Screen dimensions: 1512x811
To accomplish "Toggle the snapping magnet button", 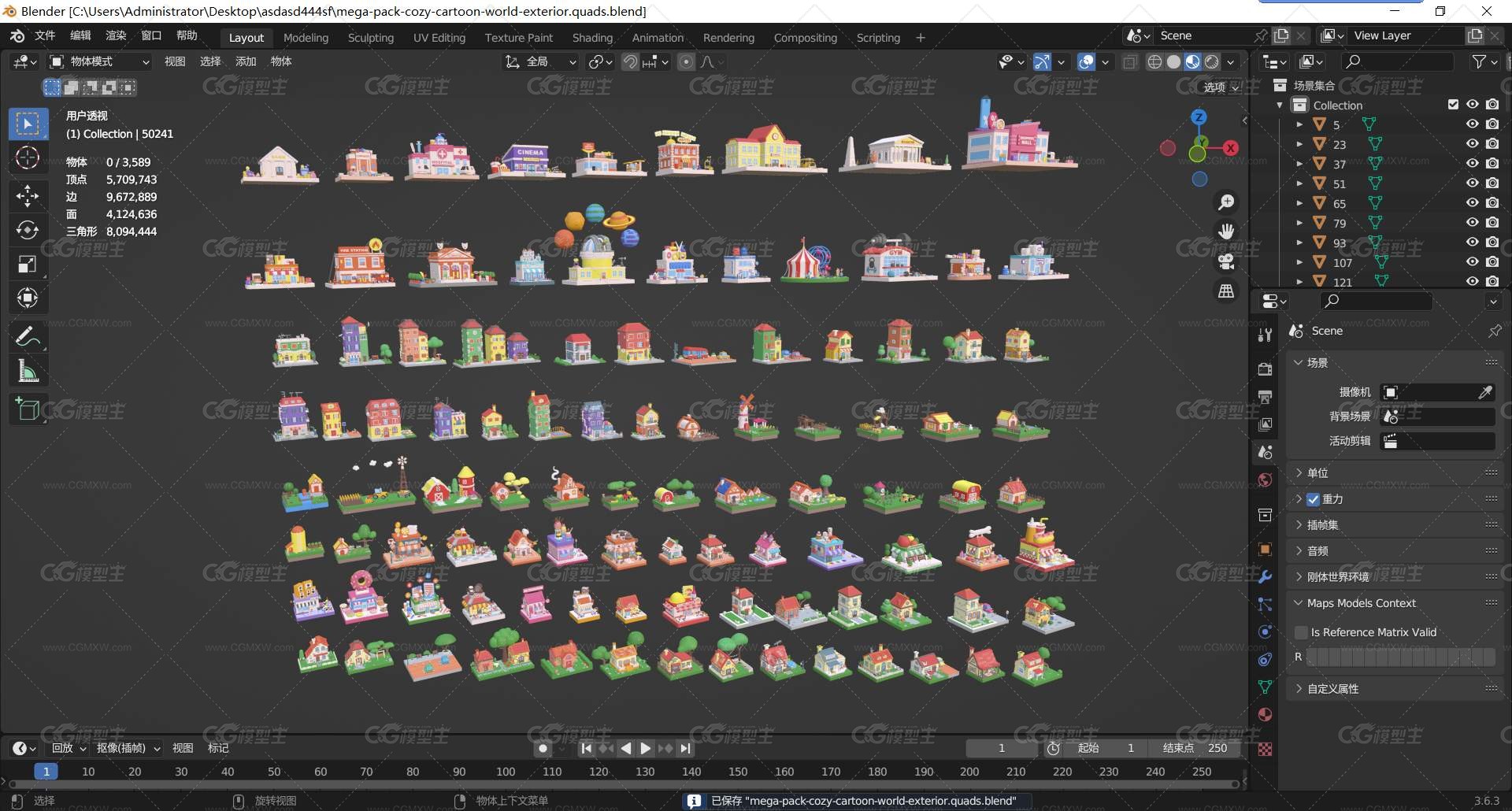I will click(631, 61).
